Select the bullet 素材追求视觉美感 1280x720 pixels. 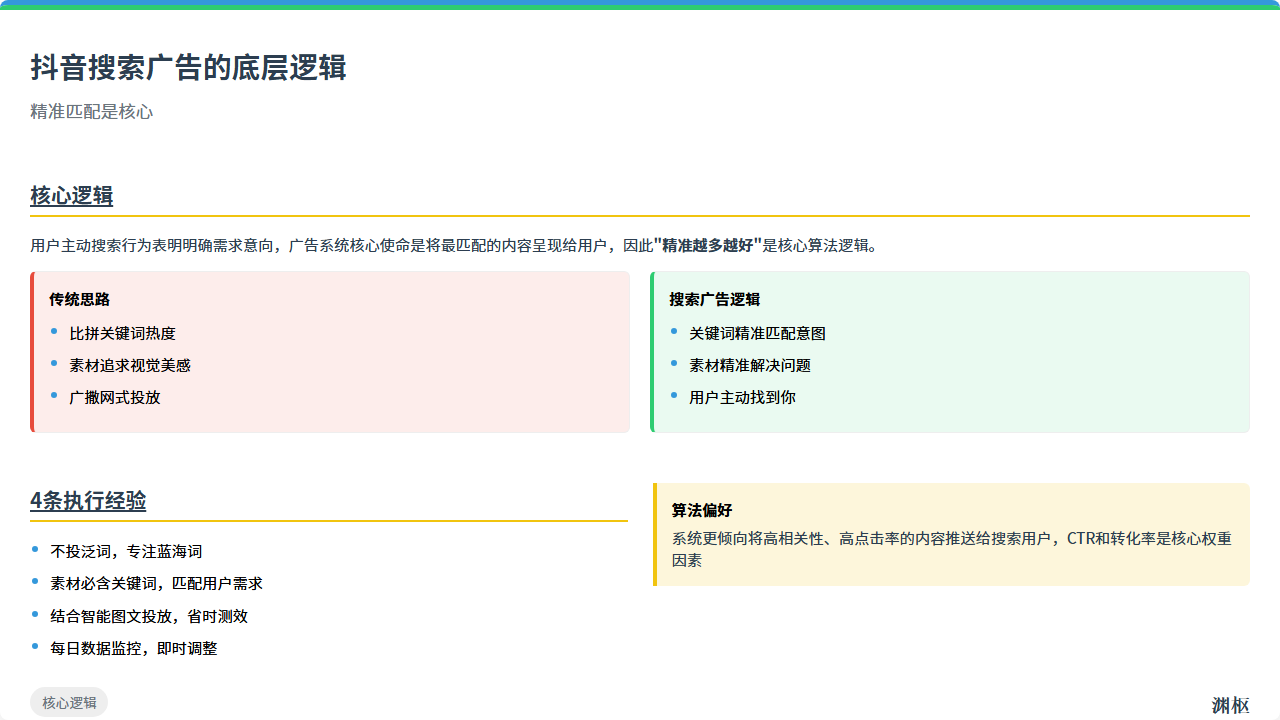coord(130,365)
